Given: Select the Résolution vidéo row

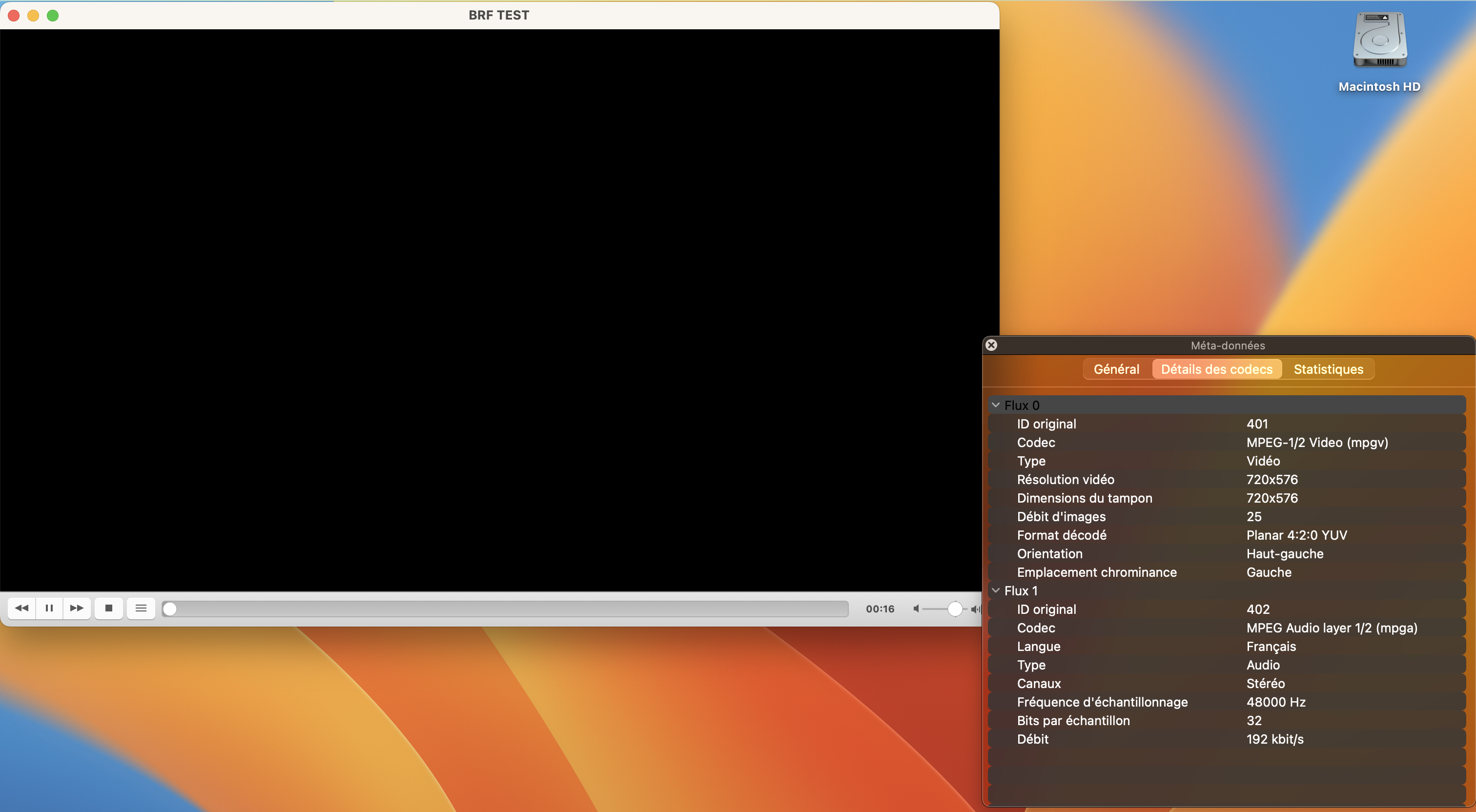Looking at the screenshot, I should pos(1226,480).
